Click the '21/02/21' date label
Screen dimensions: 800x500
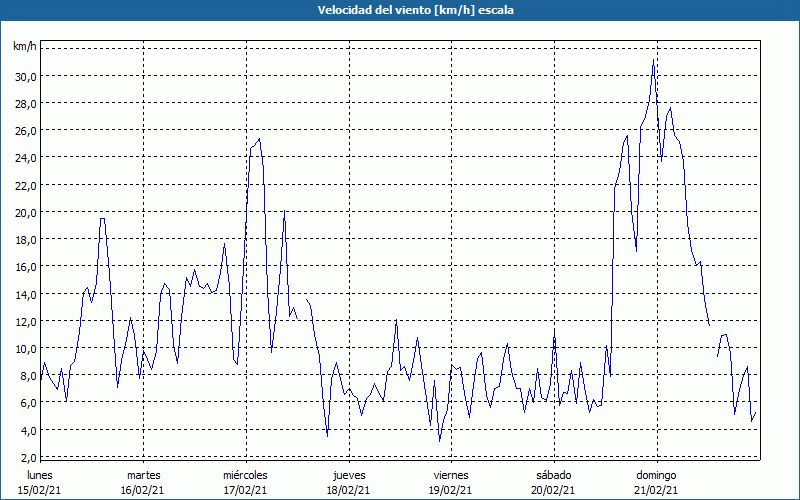(656, 490)
